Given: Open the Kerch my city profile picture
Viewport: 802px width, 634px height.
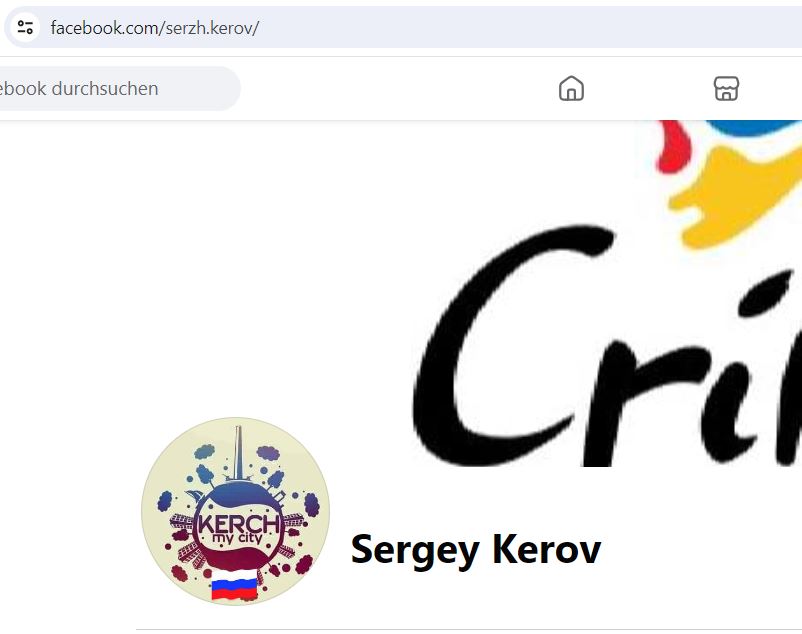Looking at the screenshot, I should pyautogui.click(x=235, y=511).
